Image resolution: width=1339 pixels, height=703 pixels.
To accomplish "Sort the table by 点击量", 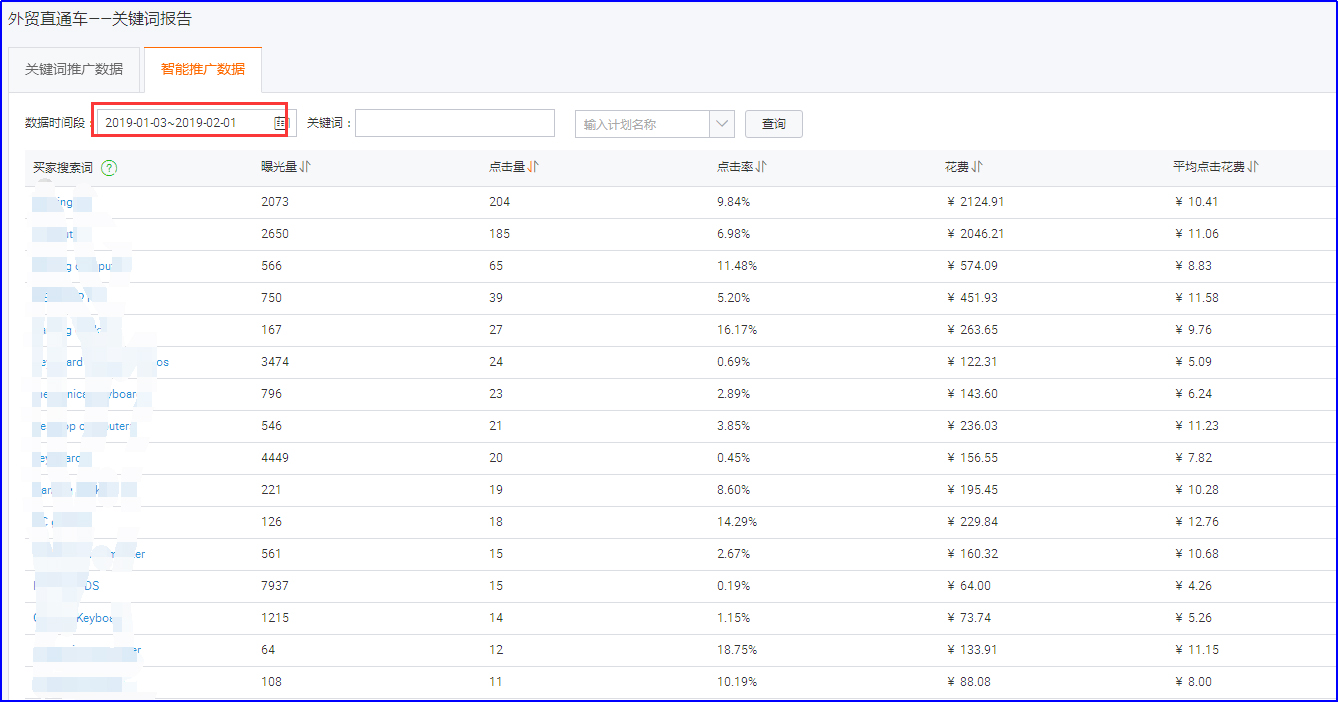I will [533, 167].
